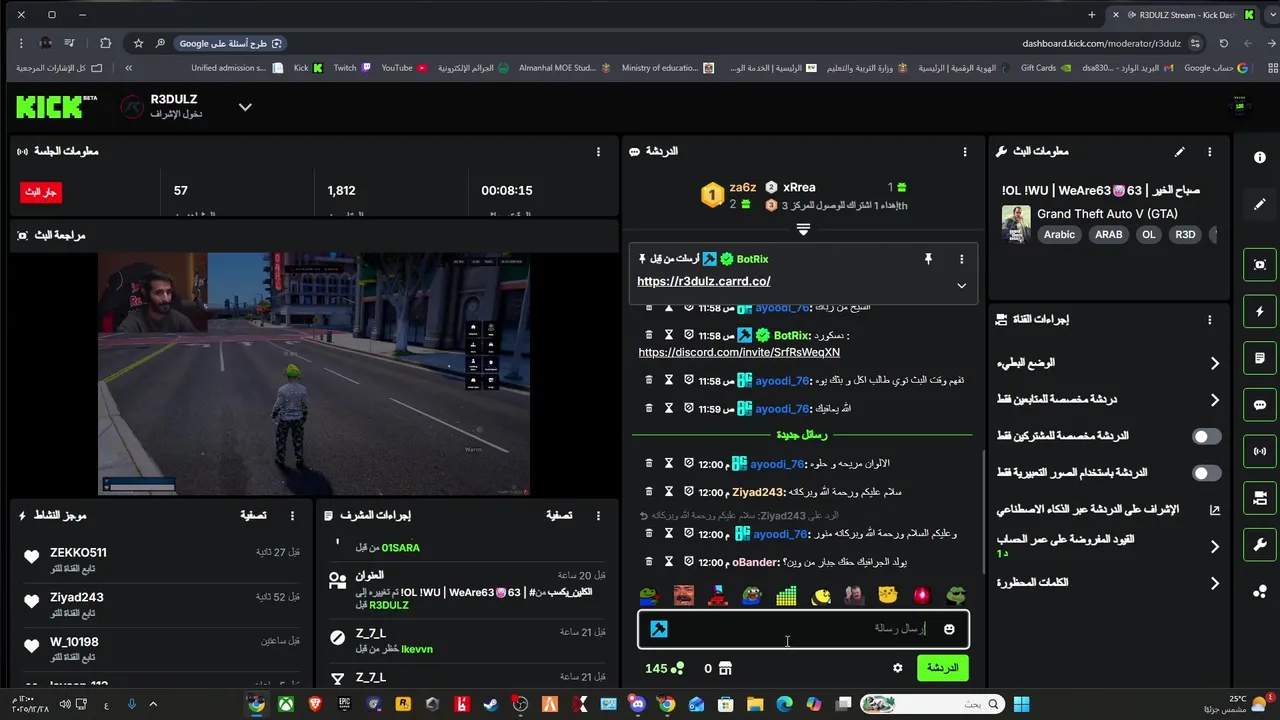Toggle the lightning bolt sidebar button
Image resolution: width=1280 pixels, height=720 pixels.
1260,312
